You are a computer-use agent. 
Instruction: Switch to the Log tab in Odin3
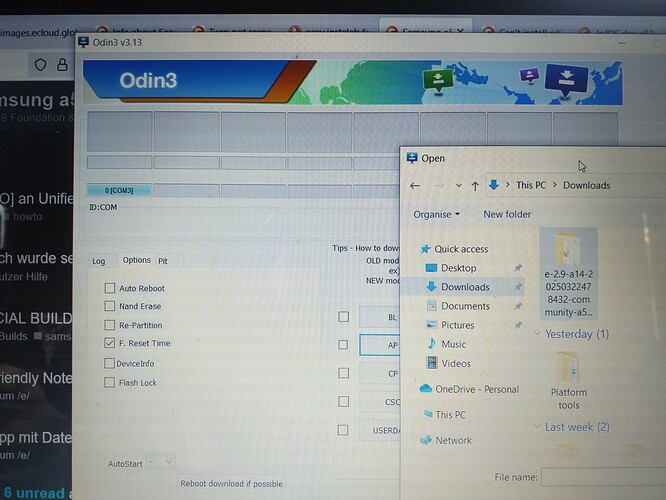point(99,261)
